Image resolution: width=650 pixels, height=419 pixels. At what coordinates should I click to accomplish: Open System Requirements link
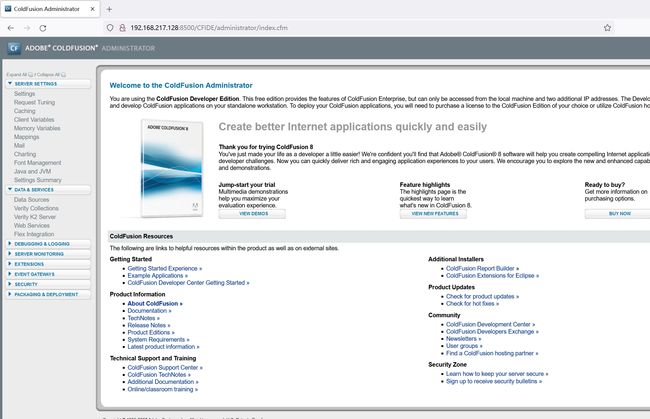point(158,339)
